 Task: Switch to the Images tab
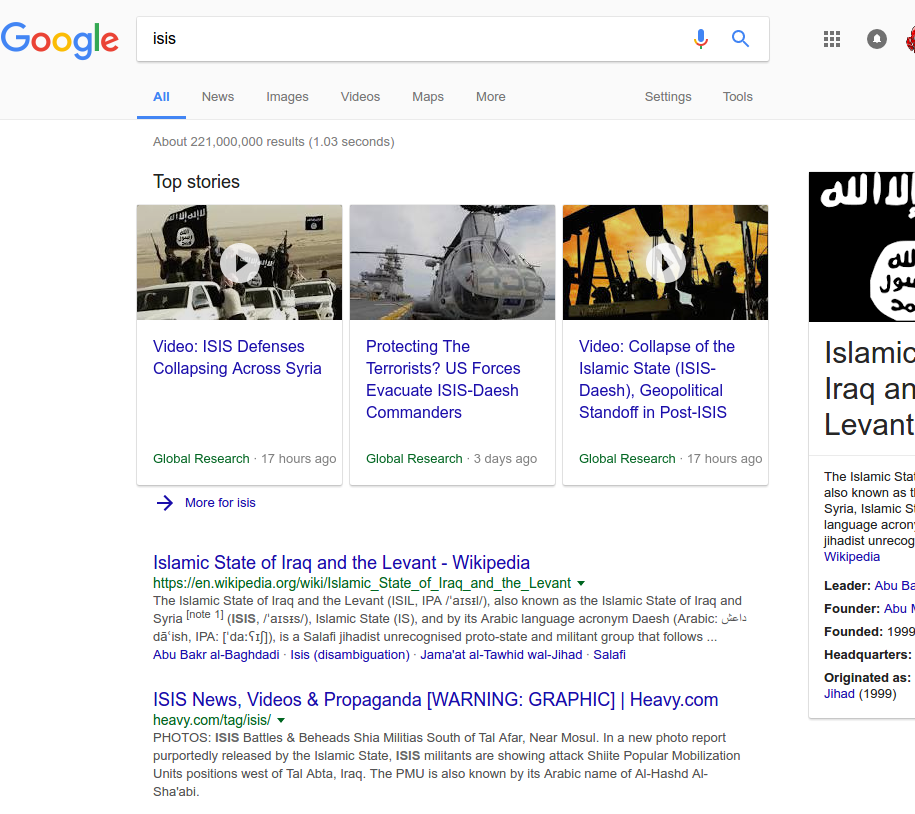click(x=287, y=97)
